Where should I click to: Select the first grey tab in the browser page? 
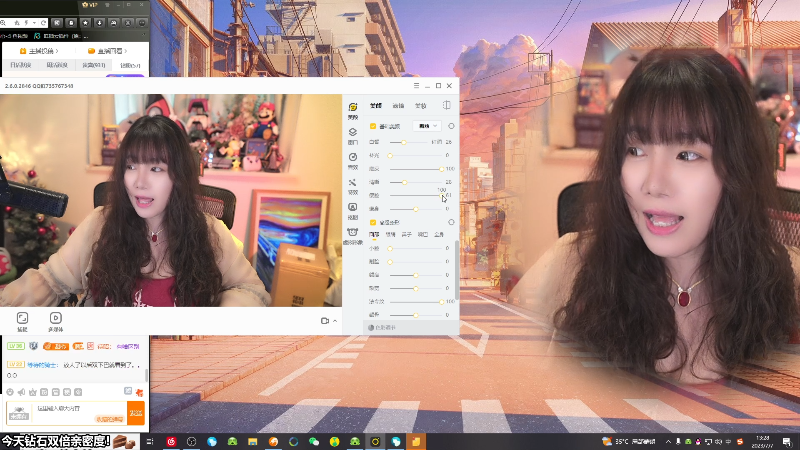(21, 65)
